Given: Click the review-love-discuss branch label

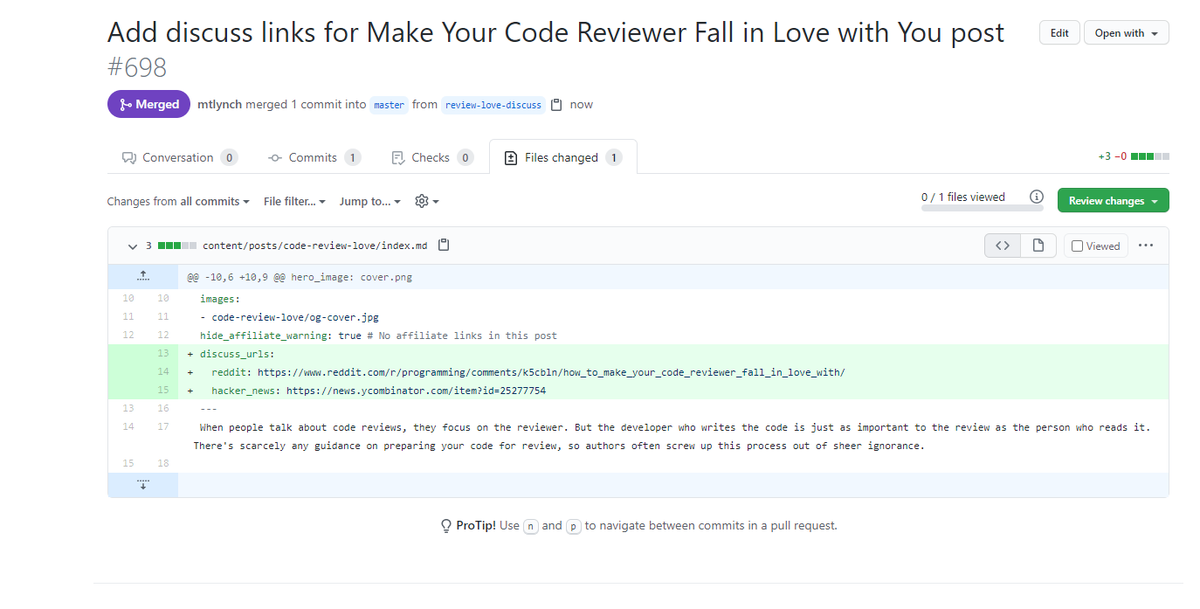Looking at the screenshot, I should coord(493,104).
